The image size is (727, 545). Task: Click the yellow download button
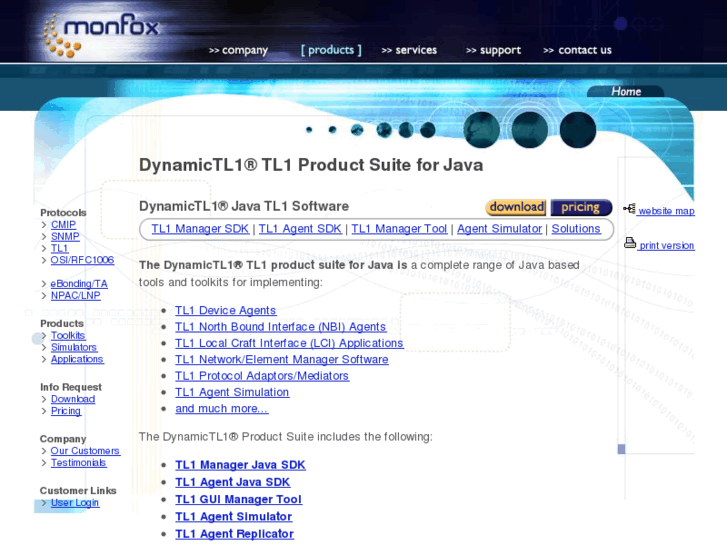click(516, 207)
